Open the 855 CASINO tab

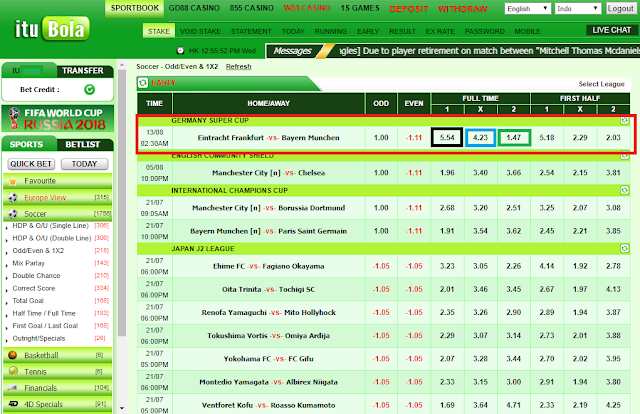(251, 8)
